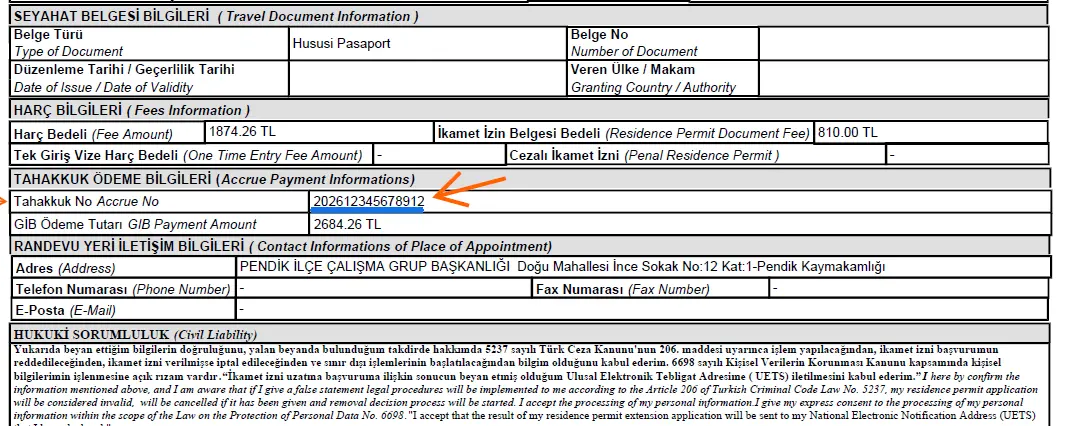
Task: Click the 810.00 TL residence permit fee
Action: (x=847, y=132)
